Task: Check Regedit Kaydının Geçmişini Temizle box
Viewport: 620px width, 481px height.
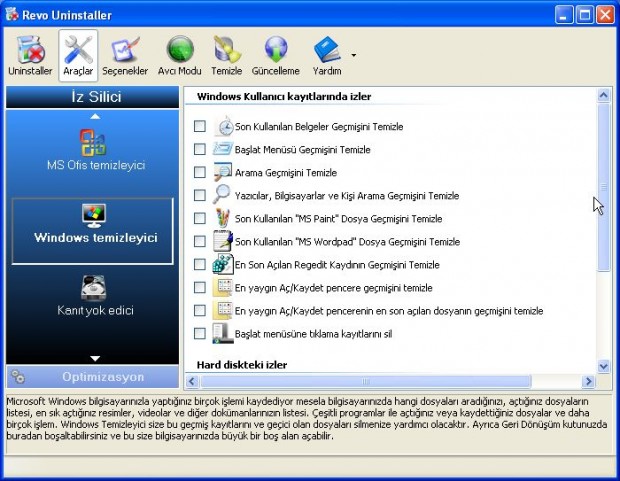Action: (x=200, y=264)
